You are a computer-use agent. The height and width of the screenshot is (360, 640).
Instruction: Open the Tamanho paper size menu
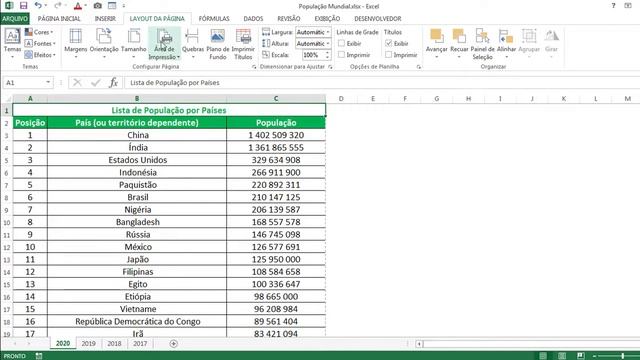click(x=133, y=43)
